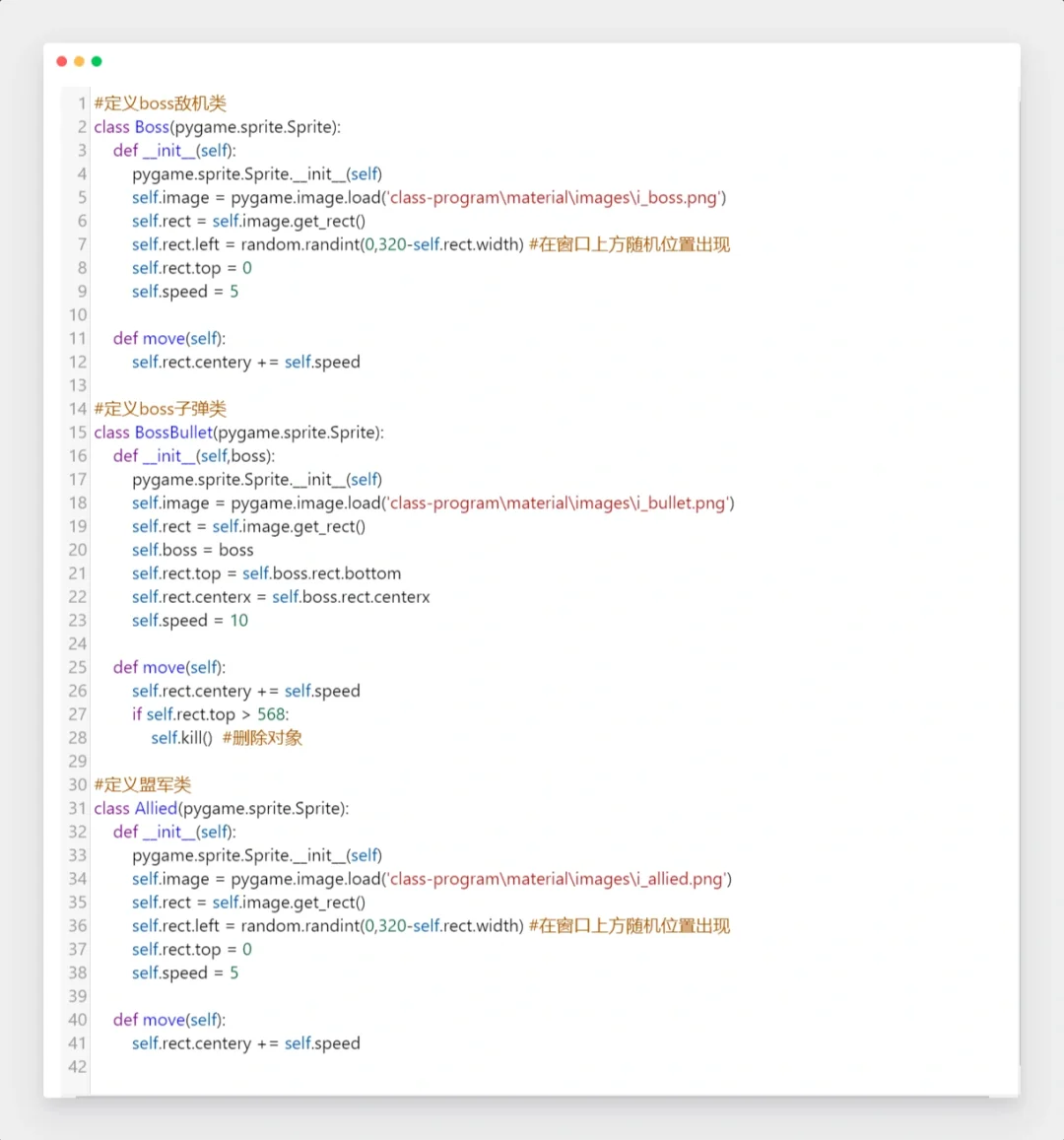Click 'self.rect = self.image.get_rect()' on line 6
This screenshot has height=1140, width=1064.
tap(248, 221)
